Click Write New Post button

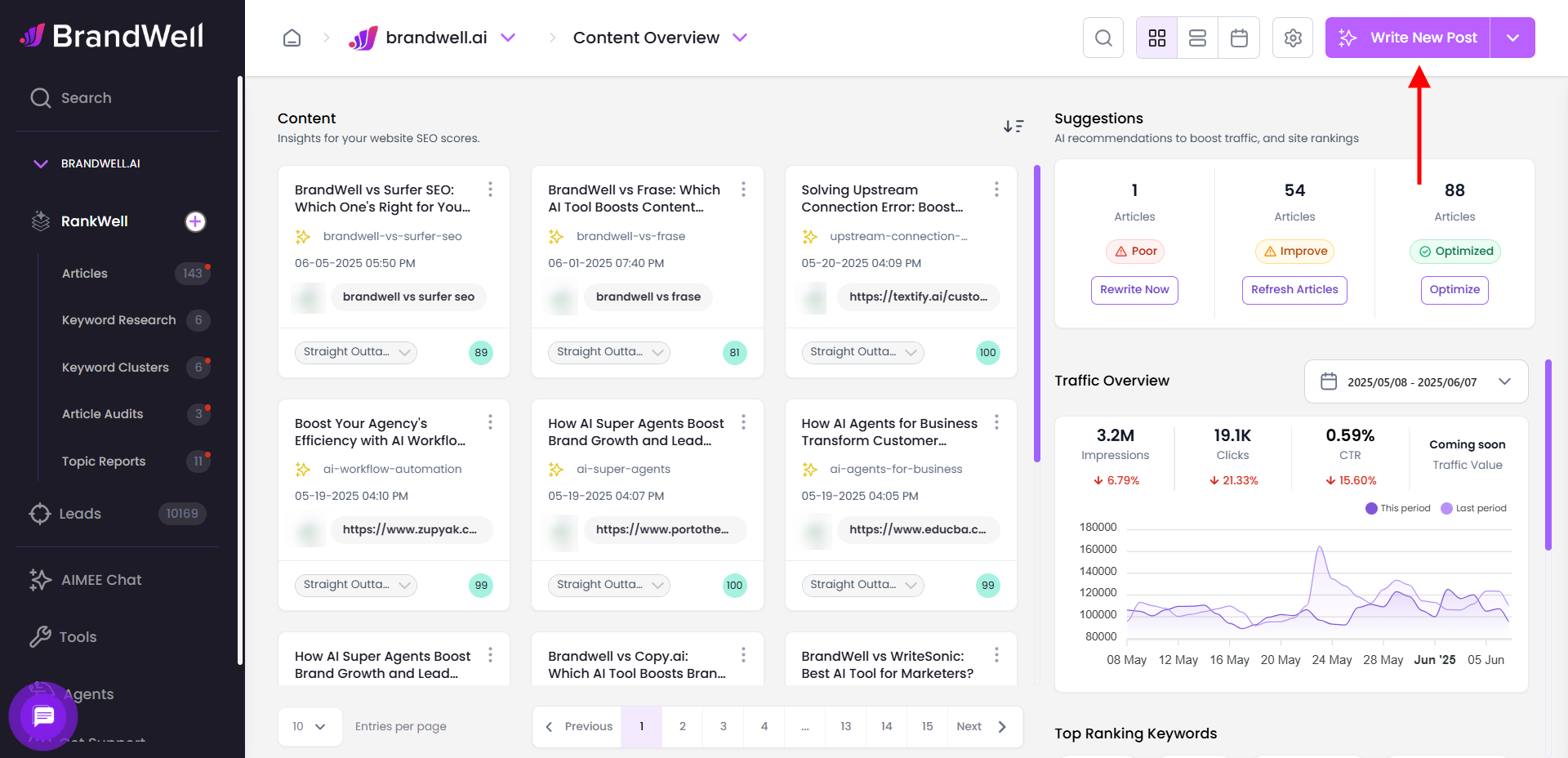(x=1408, y=38)
